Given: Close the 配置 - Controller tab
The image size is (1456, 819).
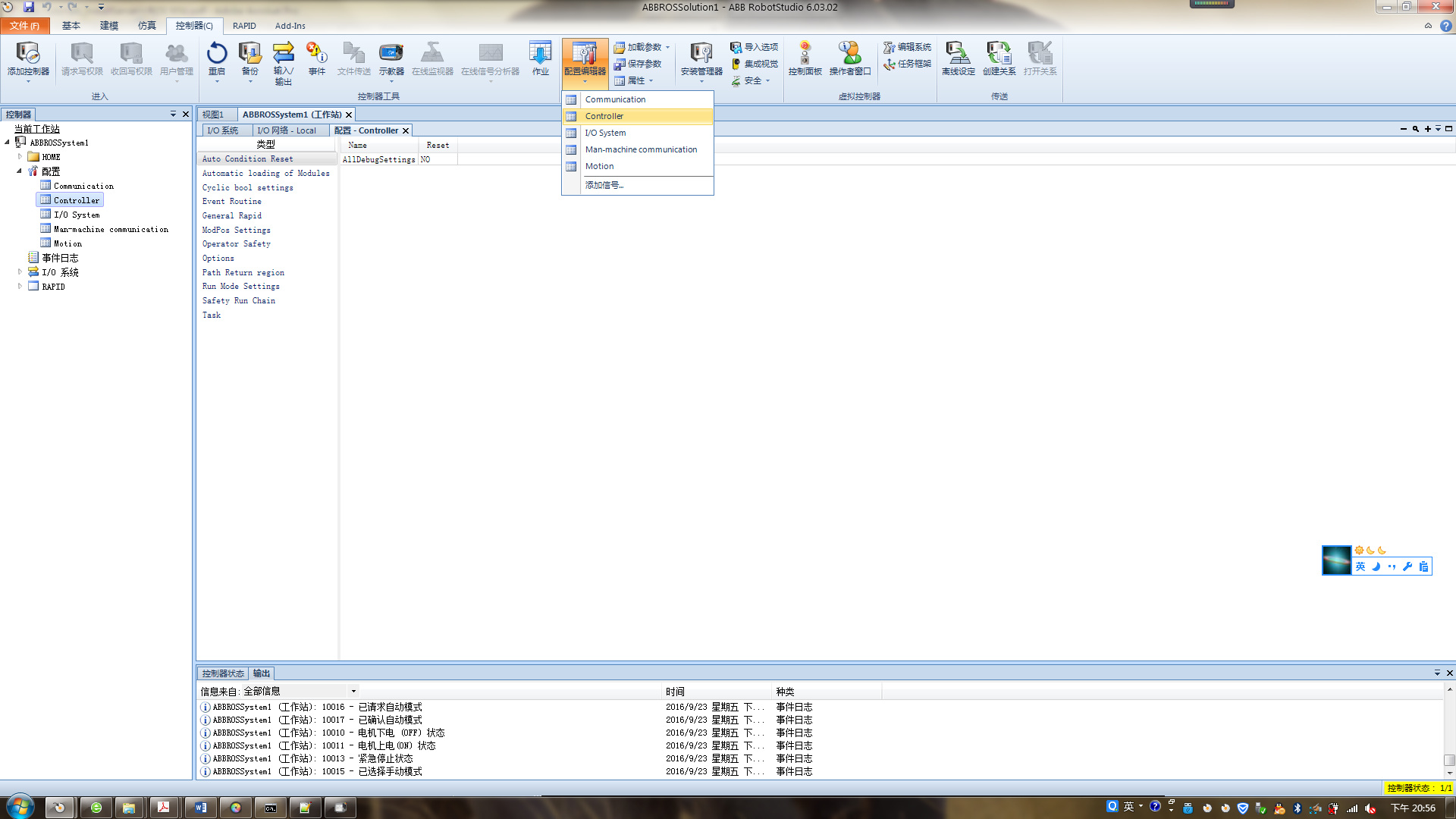Looking at the screenshot, I should pyautogui.click(x=406, y=131).
